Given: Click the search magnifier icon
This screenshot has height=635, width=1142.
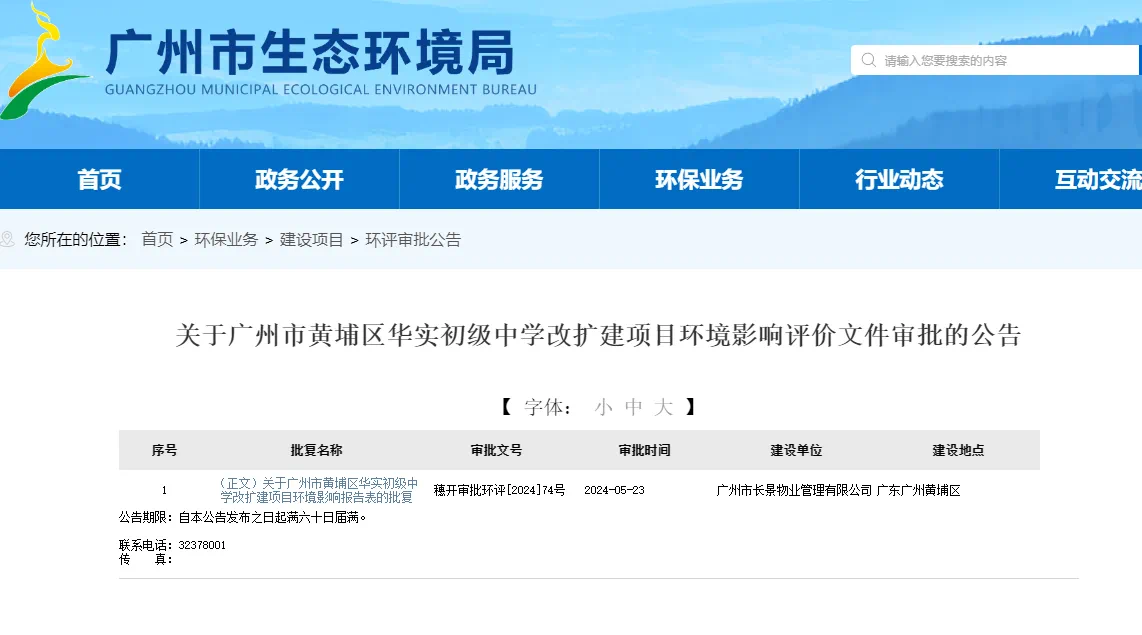Looking at the screenshot, I should tap(868, 60).
